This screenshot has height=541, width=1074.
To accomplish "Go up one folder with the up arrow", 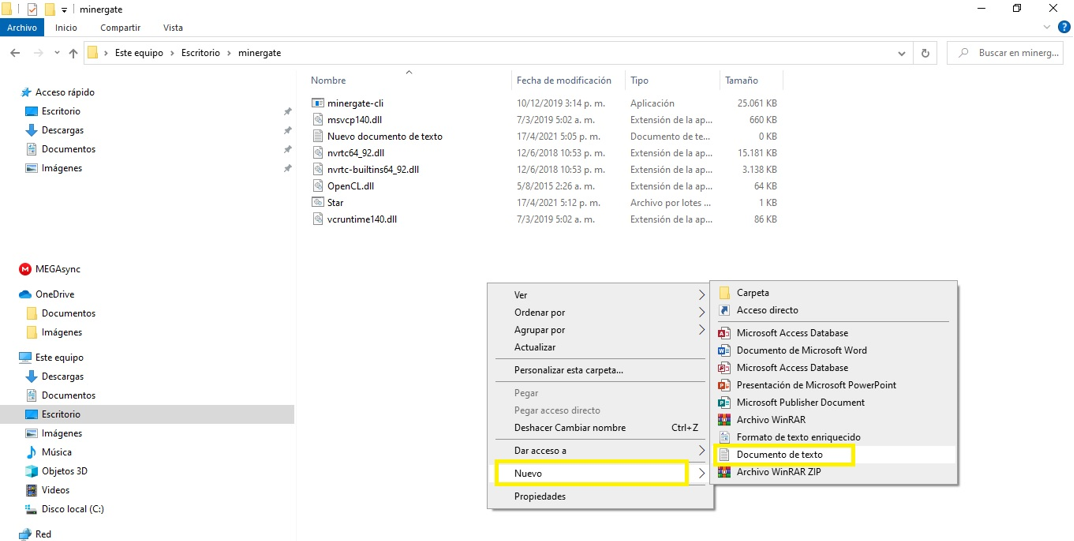I will pos(73,53).
